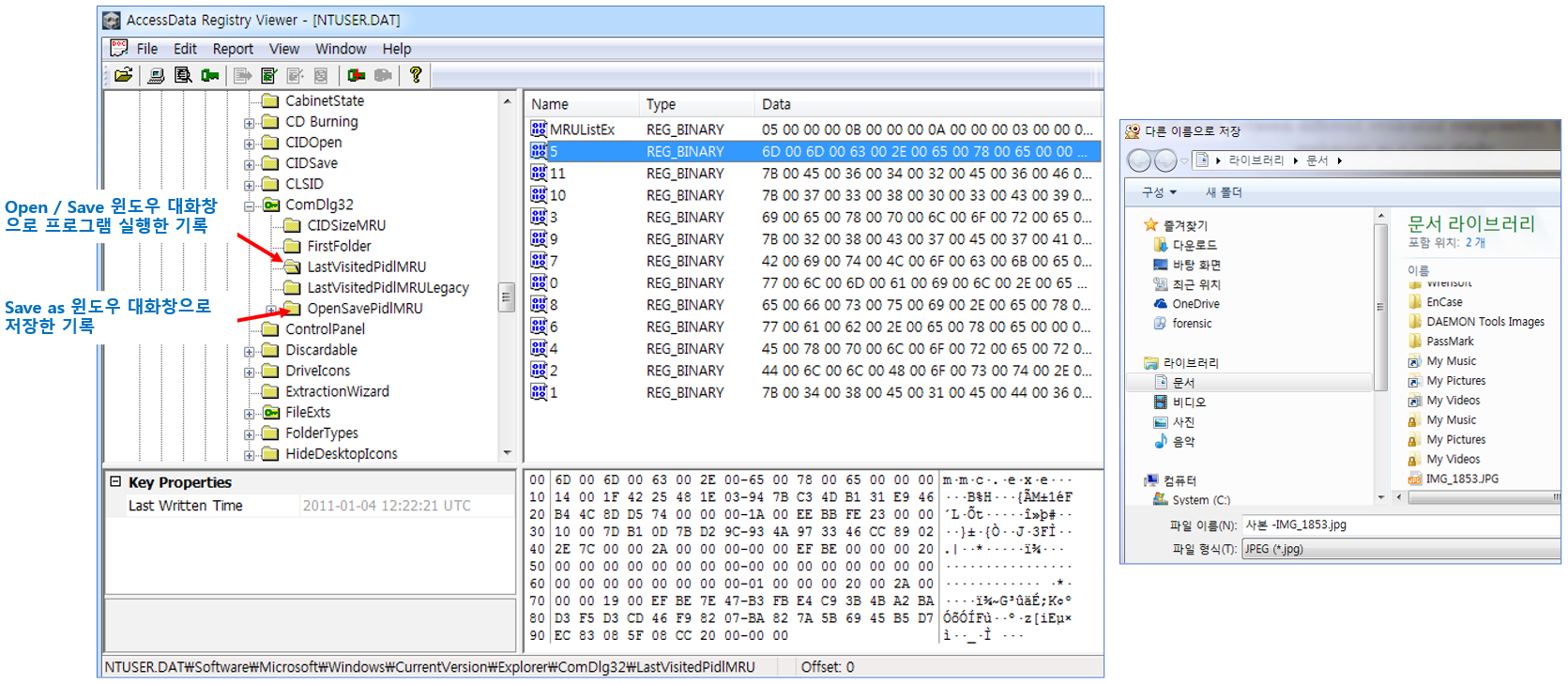
Task: Click the save dialog navigation pane scrollbar
Action: [1380, 307]
